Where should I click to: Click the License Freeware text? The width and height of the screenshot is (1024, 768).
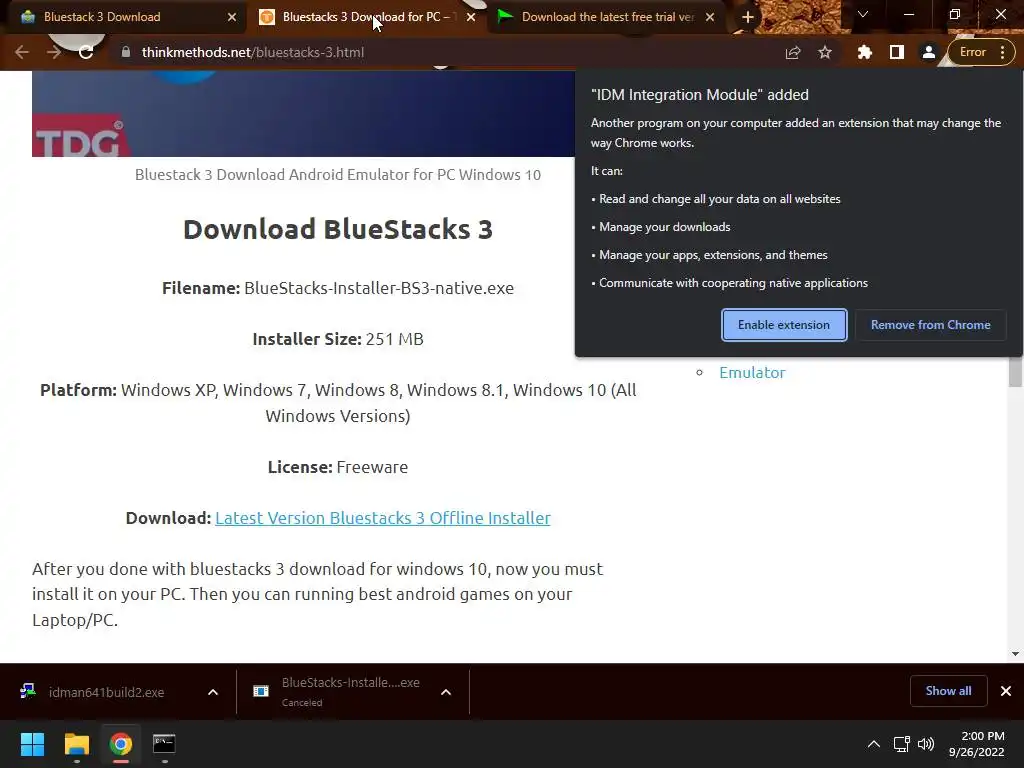pyautogui.click(x=338, y=467)
